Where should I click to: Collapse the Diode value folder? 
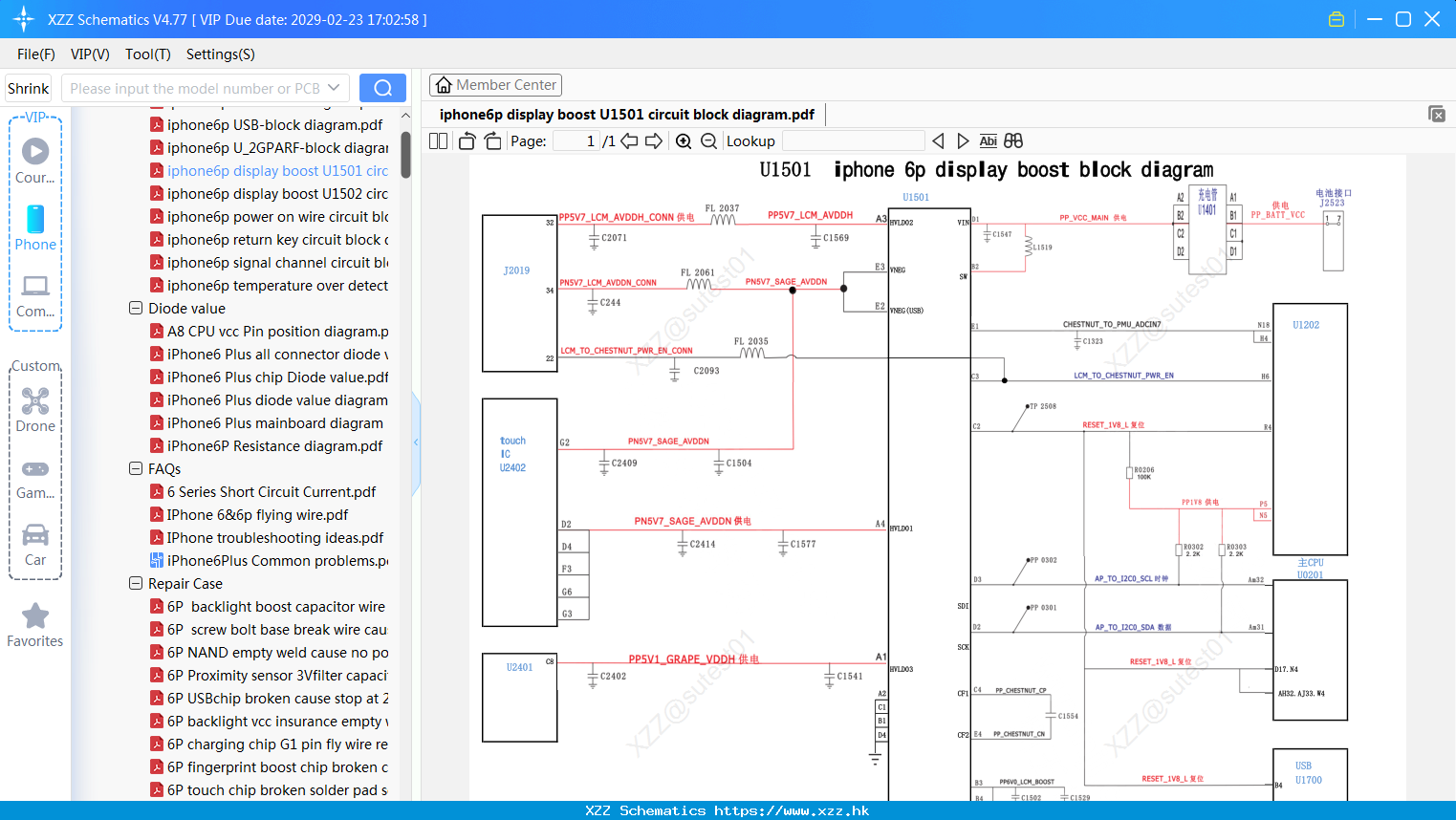tap(136, 308)
